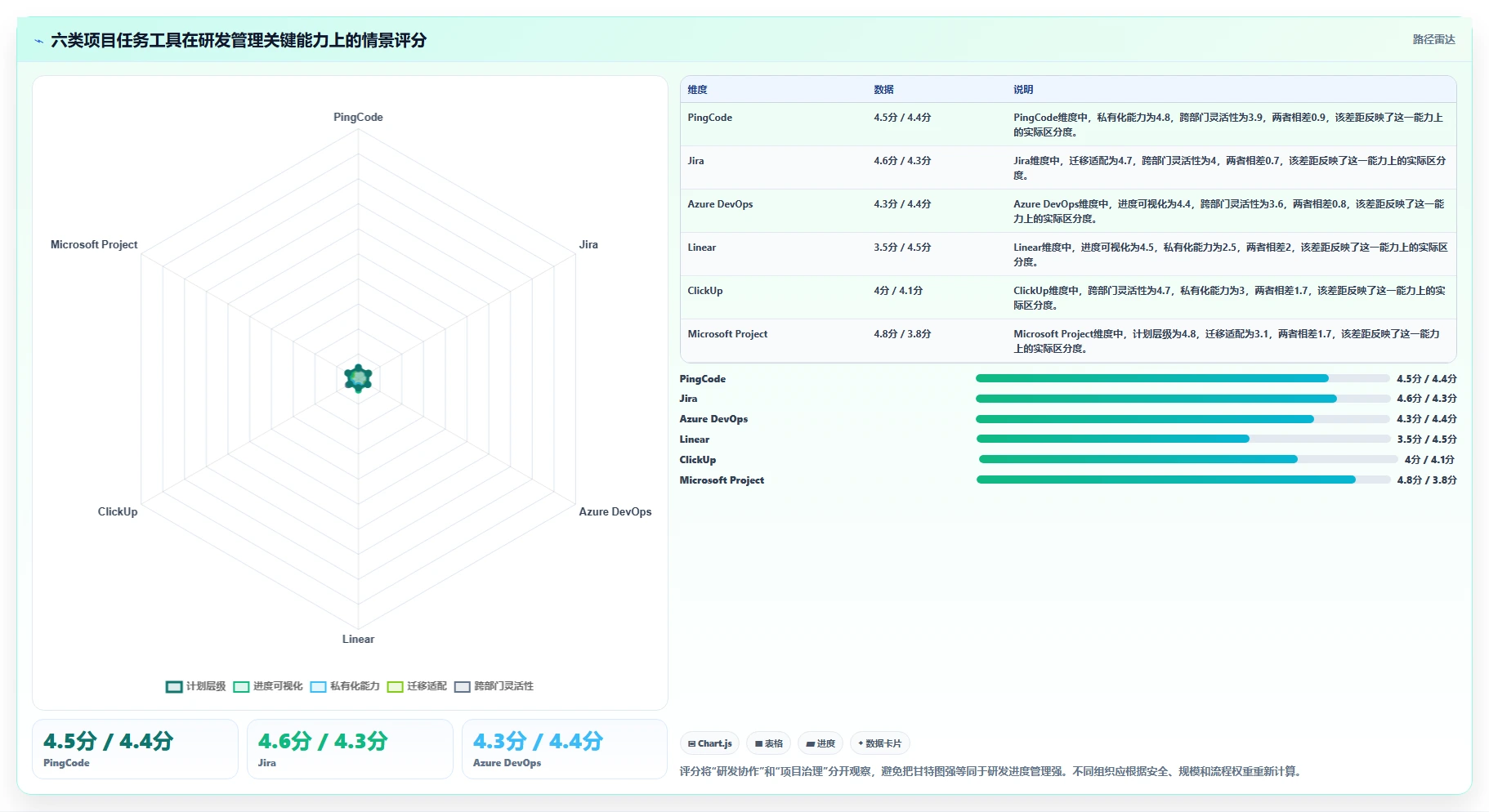Click the Linear label in the bar list
Screen dimensions: 1489x812
[695, 439]
